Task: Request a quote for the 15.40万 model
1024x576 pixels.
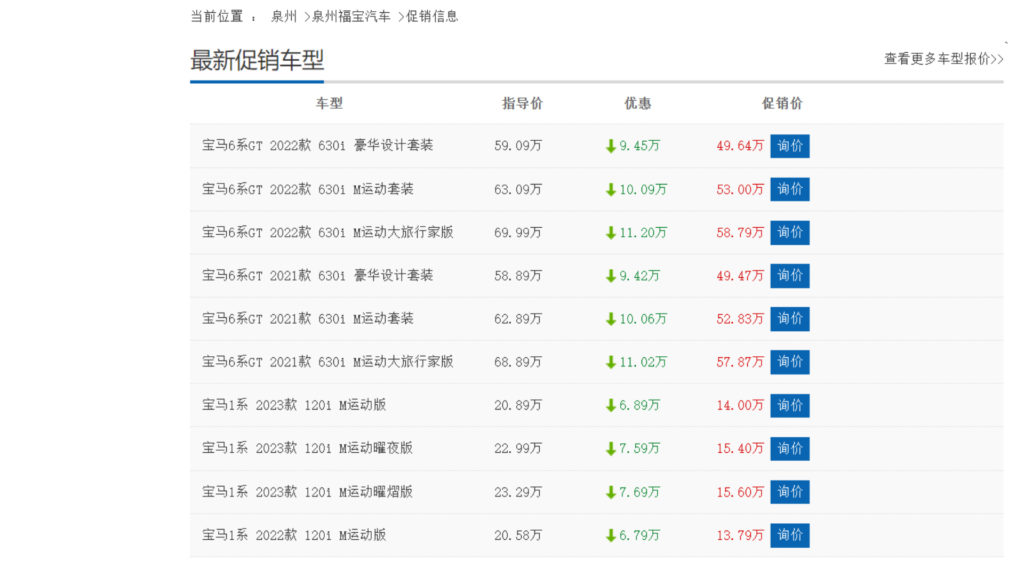Action: [790, 449]
